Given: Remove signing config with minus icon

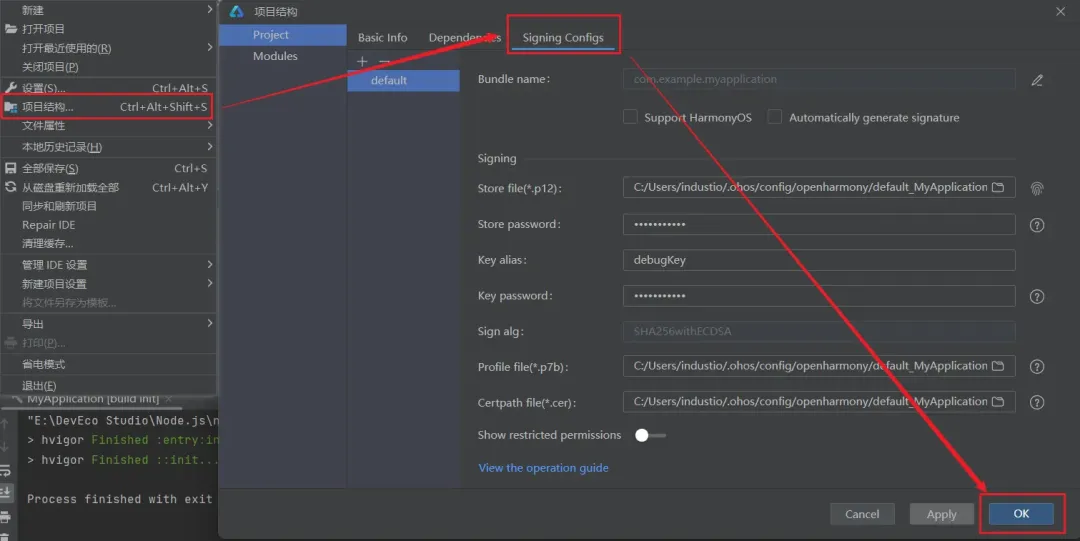Looking at the screenshot, I should tap(384, 61).
